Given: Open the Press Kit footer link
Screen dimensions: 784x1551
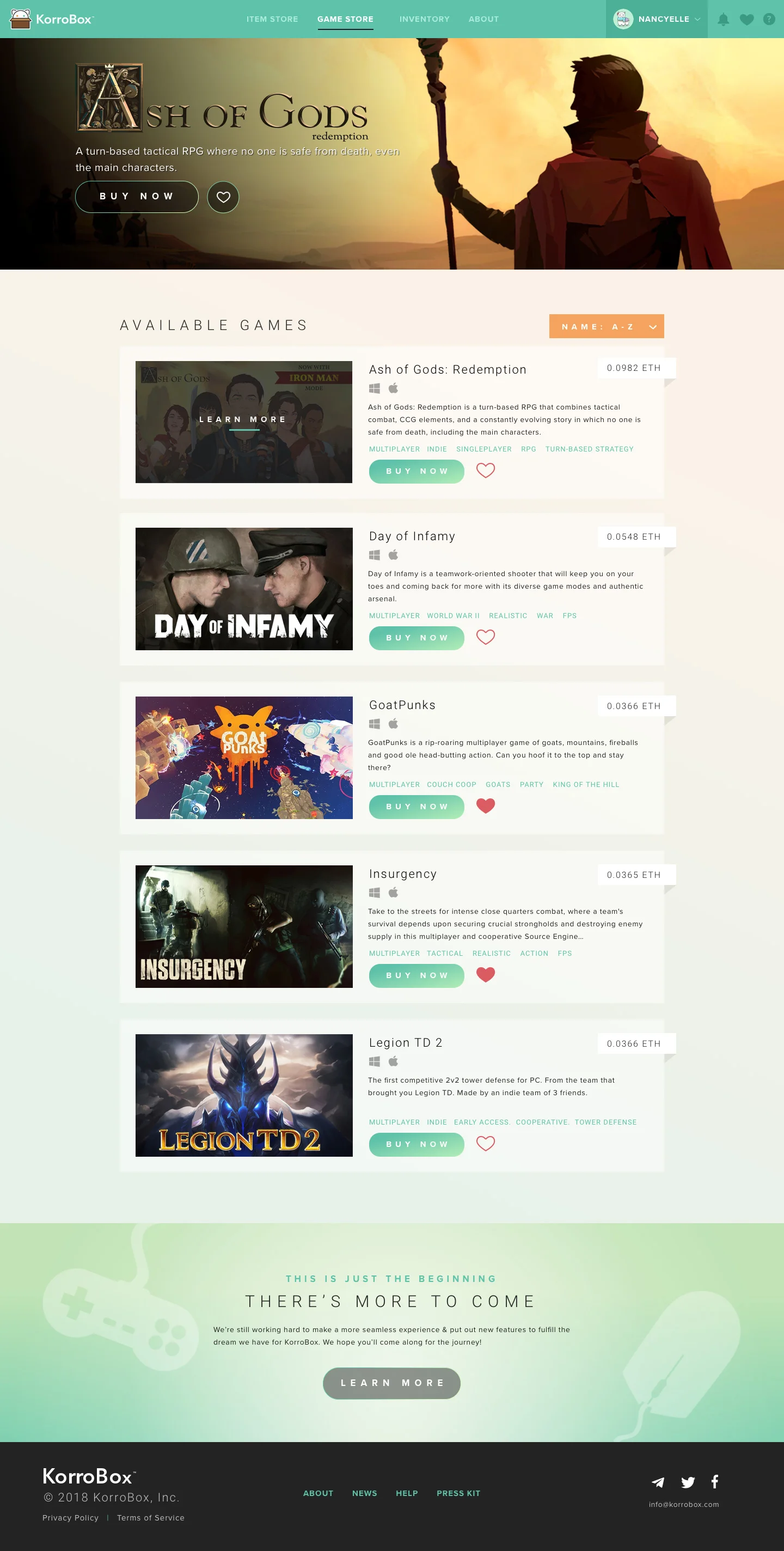Looking at the screenshot, I should pyautogui.click(x=458, y=1493).
